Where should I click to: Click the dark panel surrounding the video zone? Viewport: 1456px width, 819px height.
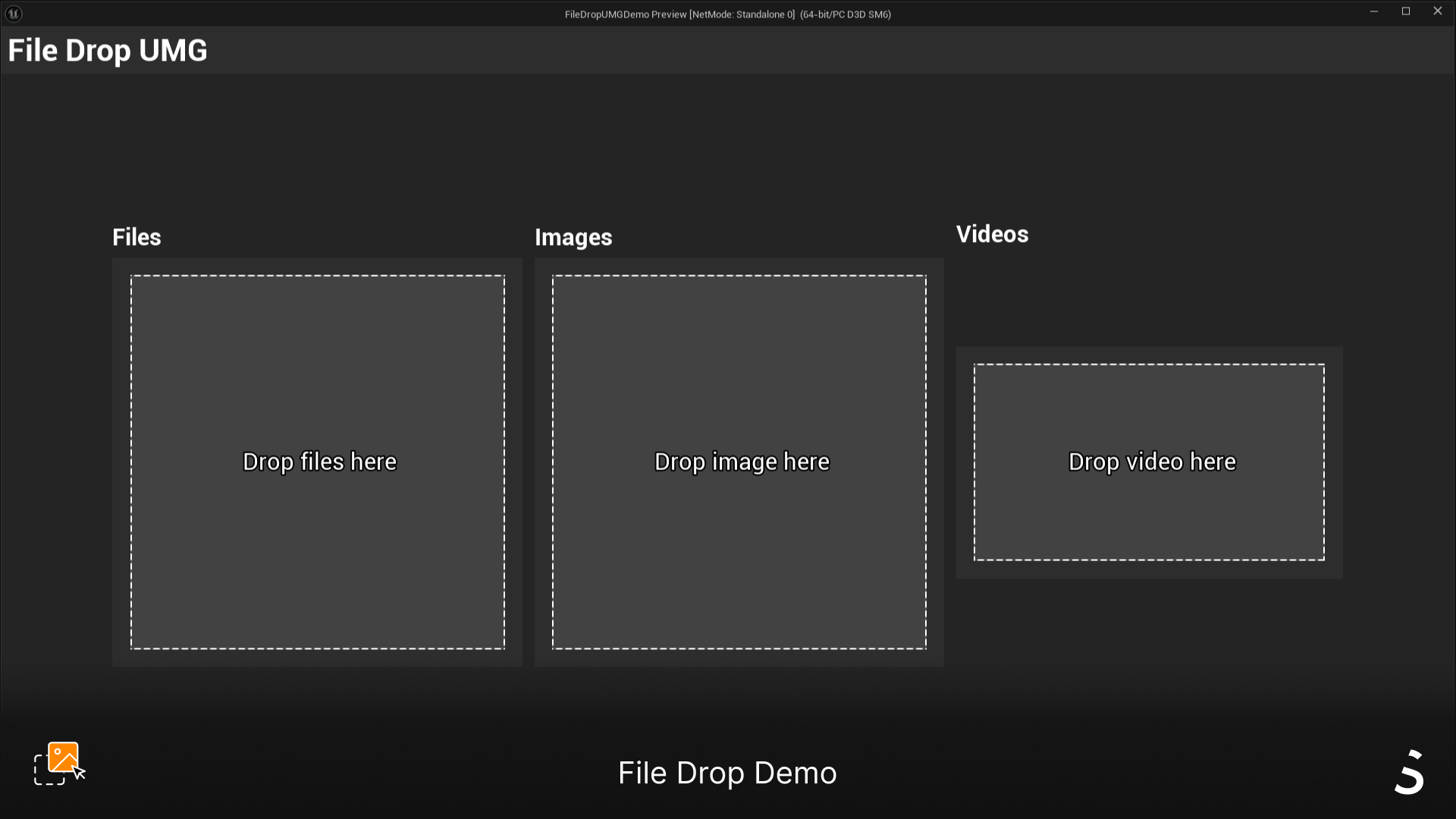pos(1150,570)
